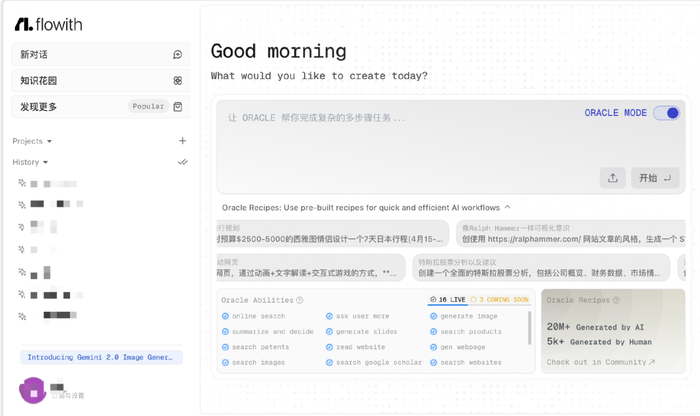The width and height of the screenshot is (700, 416).
Task: Add a new project with plus icon
Action: [x=182, y=141]
